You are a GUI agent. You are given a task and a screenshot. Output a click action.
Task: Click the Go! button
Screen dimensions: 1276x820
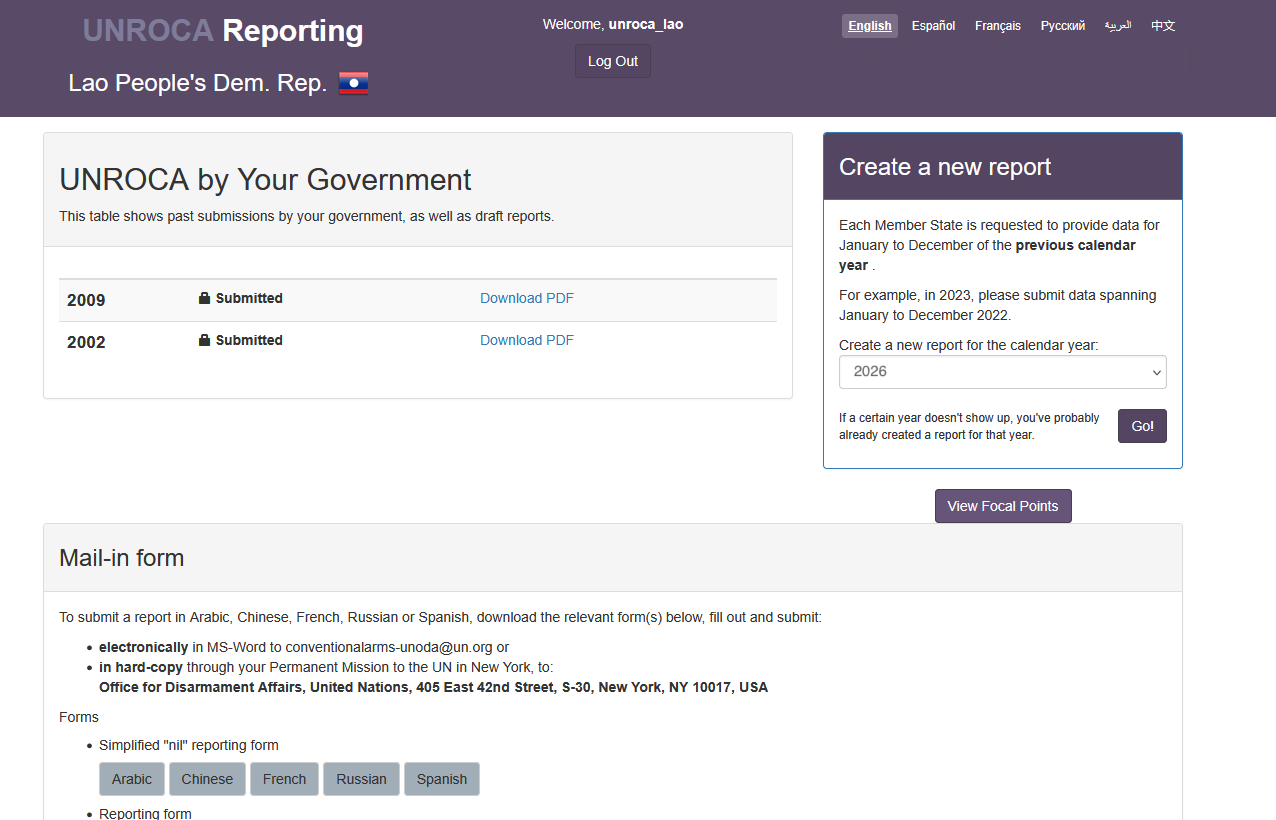pos(1142,426)
